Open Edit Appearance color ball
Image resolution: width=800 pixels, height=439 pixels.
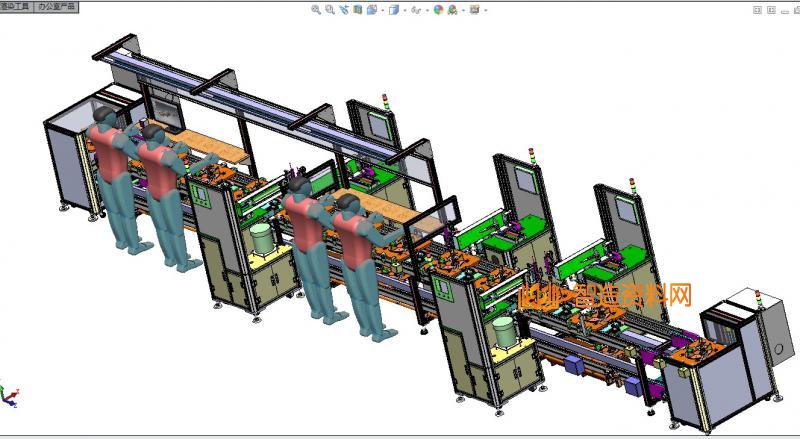pos(438,10)
